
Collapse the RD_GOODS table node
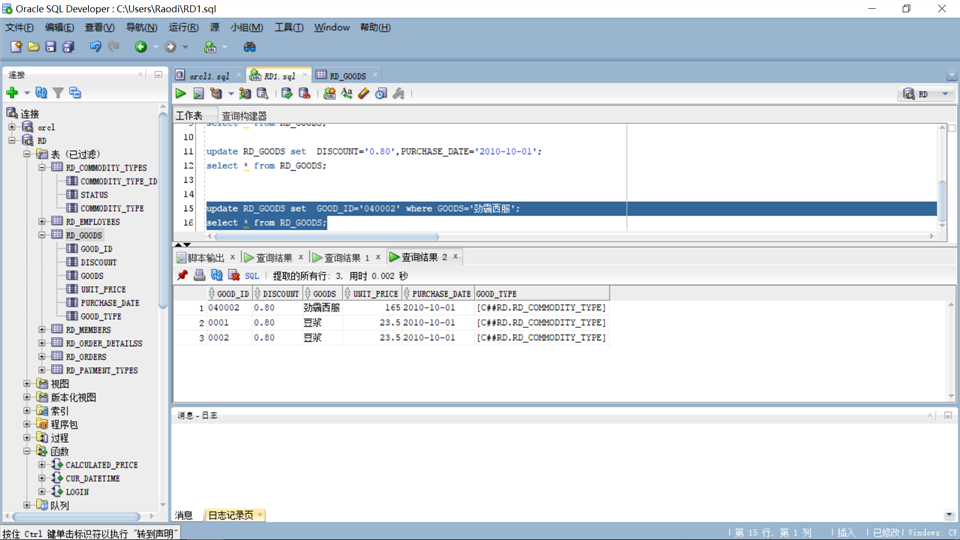click(42, 234)
